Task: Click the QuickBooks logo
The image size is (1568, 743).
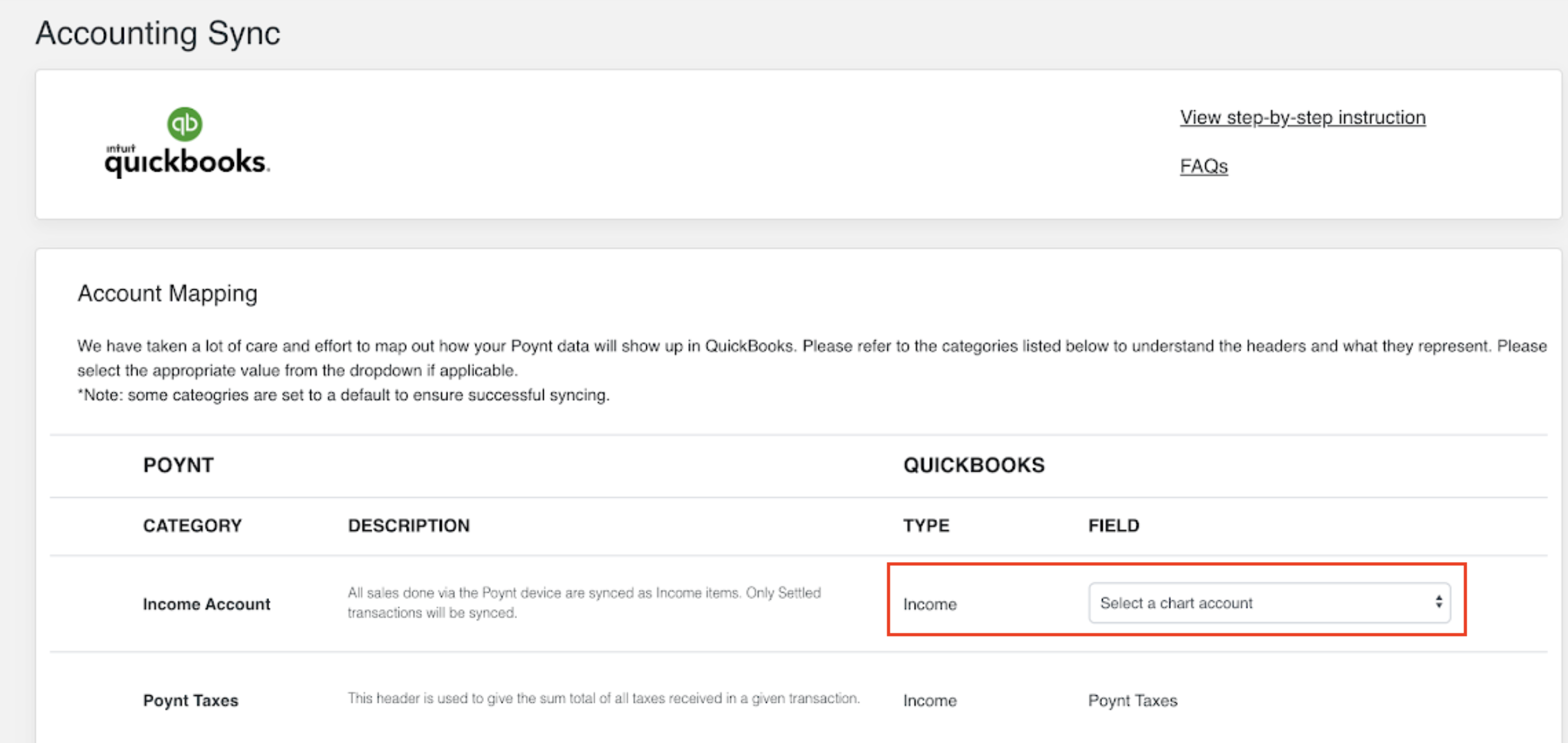Action: (187, 143)
